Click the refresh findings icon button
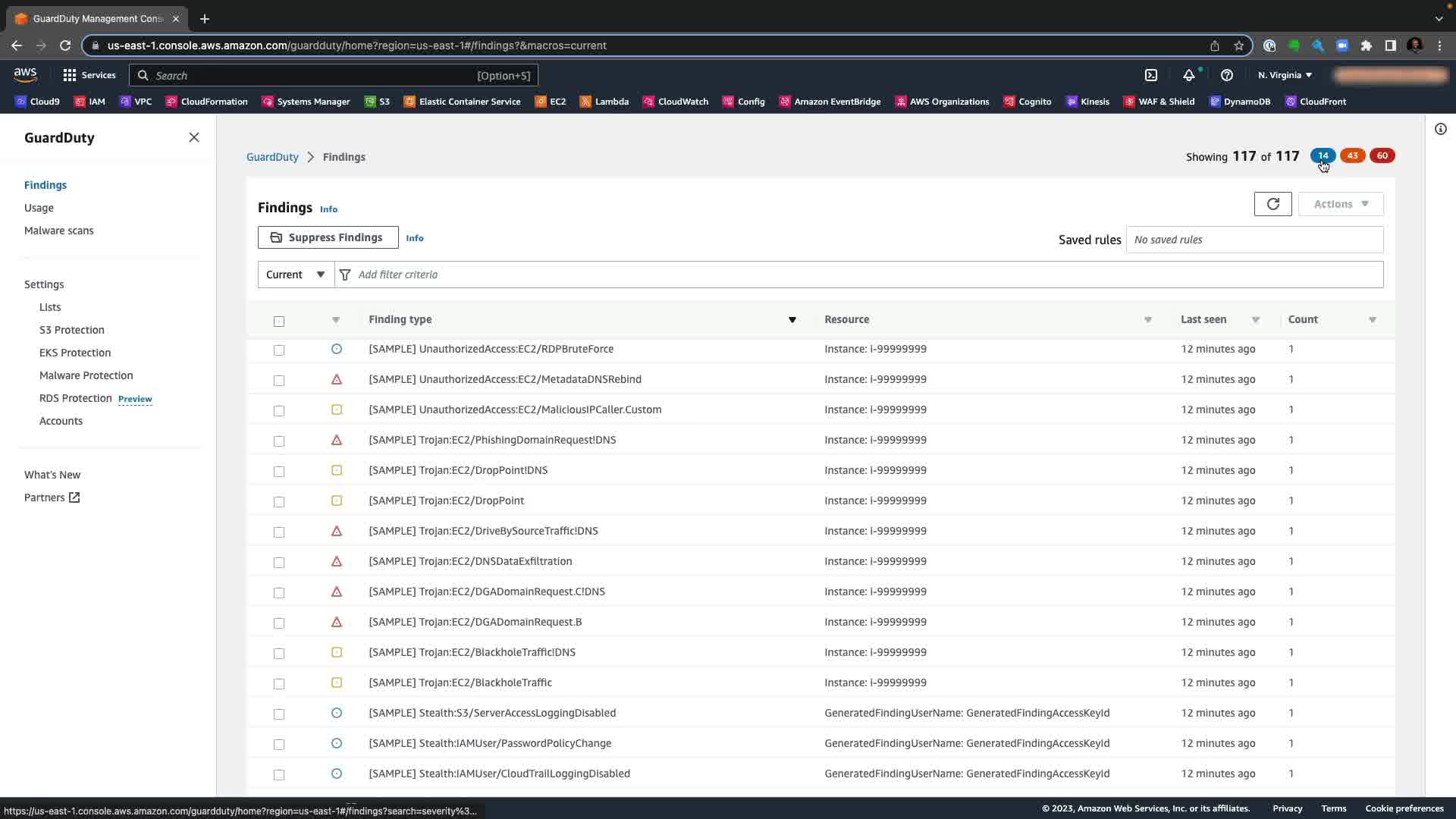 point(1272,204)
